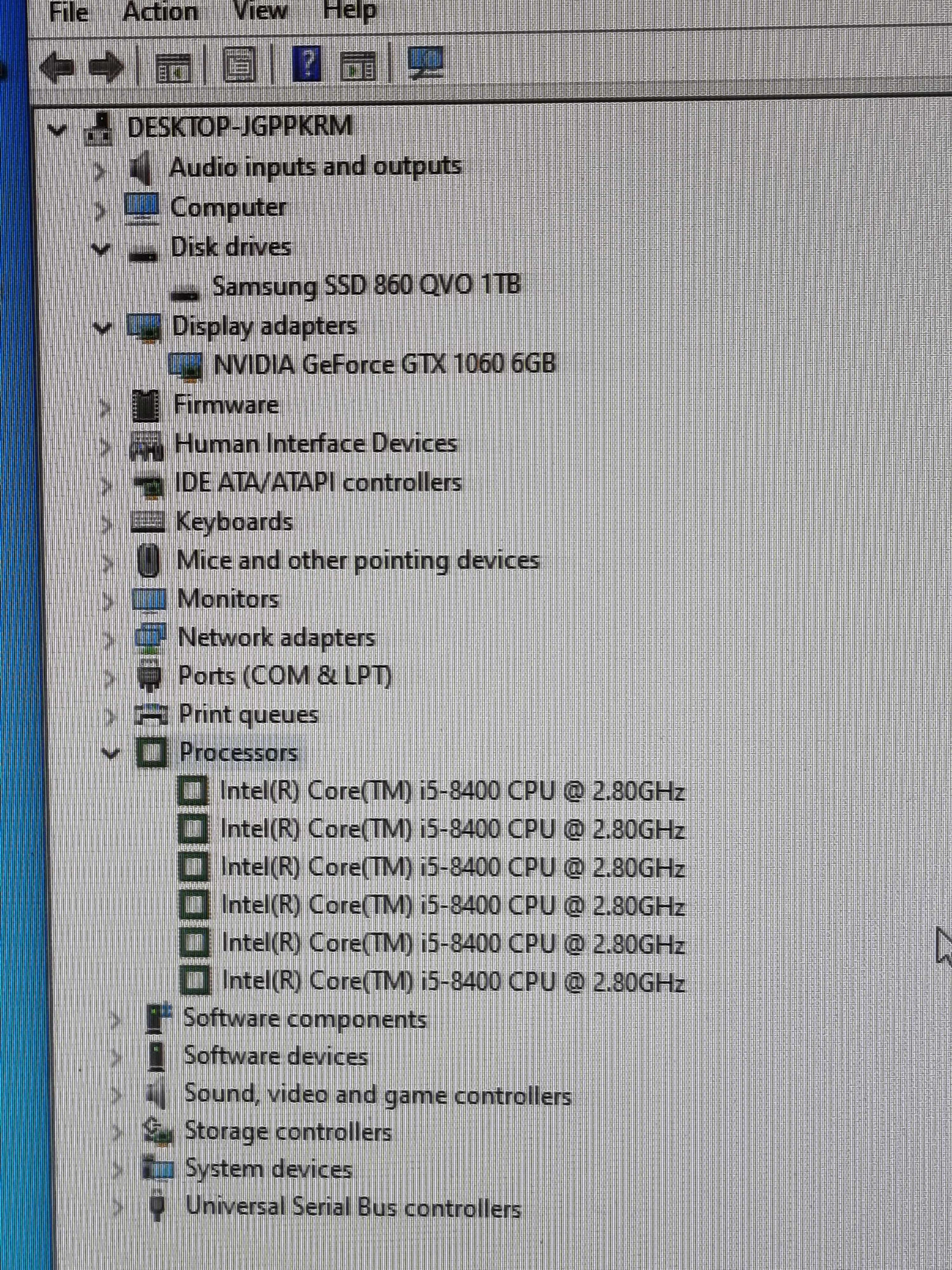
Task: Click the Forward arrow toolbar icon
Action: 107,67
